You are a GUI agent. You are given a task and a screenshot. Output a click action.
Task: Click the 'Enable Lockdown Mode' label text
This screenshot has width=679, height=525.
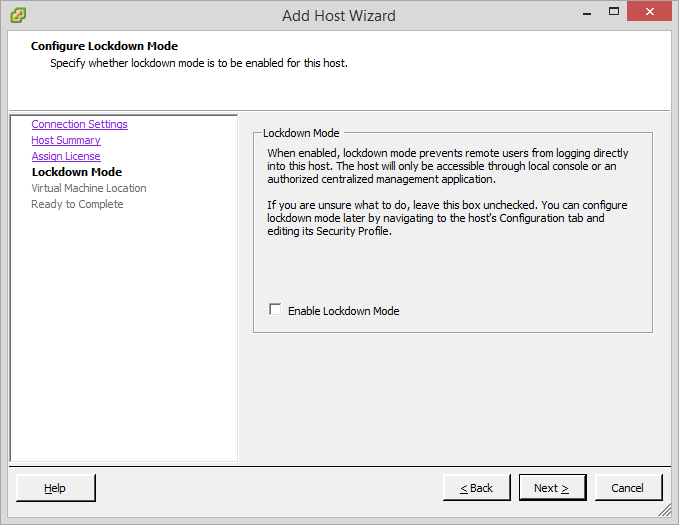[x=343, y=311]
